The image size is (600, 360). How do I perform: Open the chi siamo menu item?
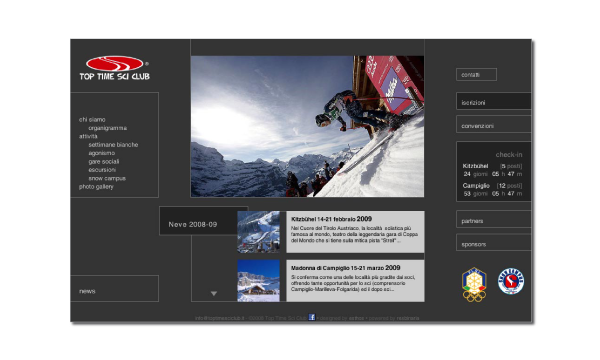pyautogui.click(x=92, y=119)
